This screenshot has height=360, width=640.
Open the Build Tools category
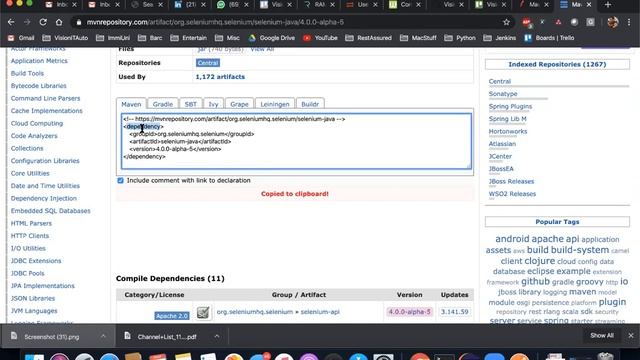click(x=27, y=73)
